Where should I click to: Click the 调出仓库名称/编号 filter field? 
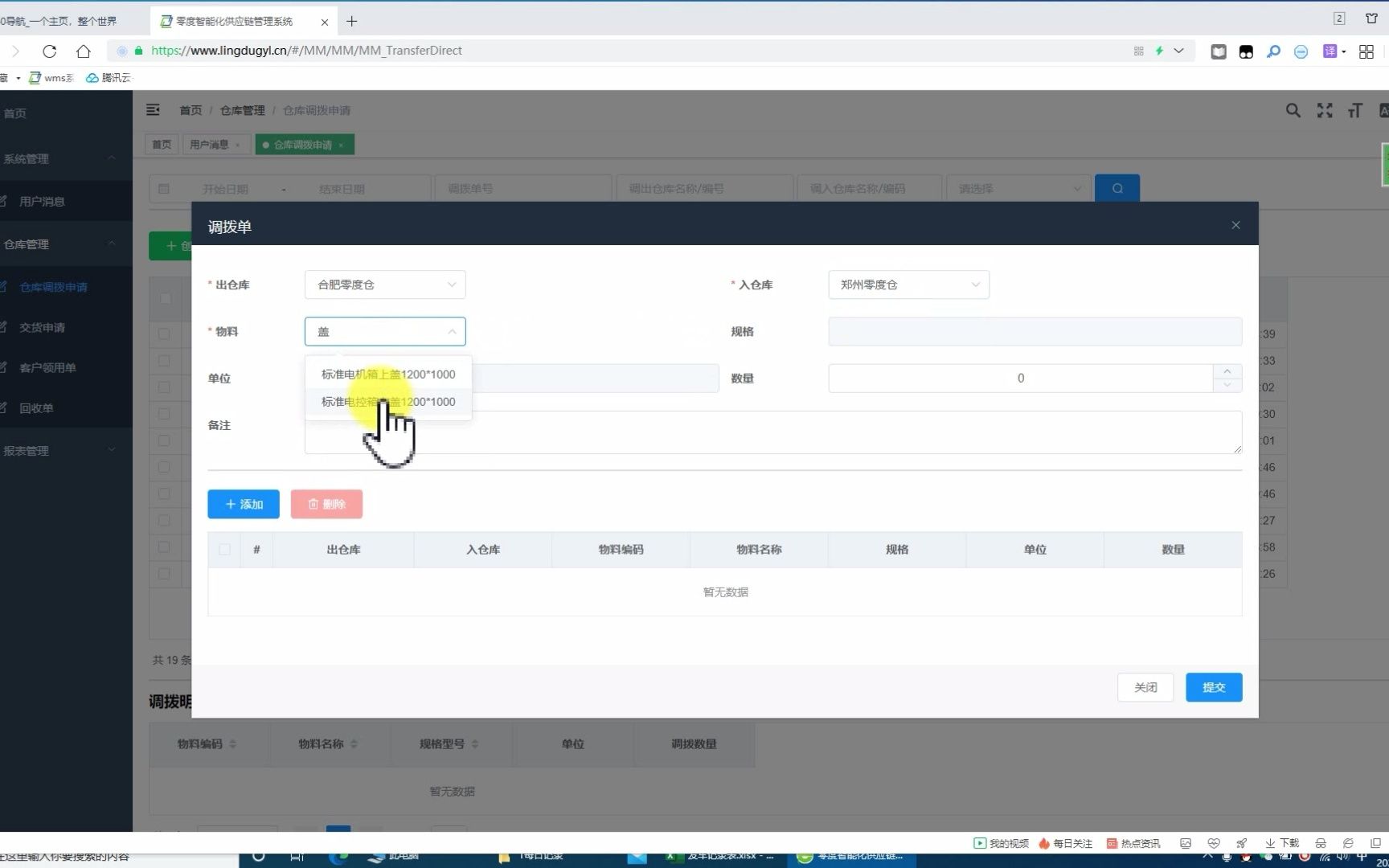coord(704,189)
